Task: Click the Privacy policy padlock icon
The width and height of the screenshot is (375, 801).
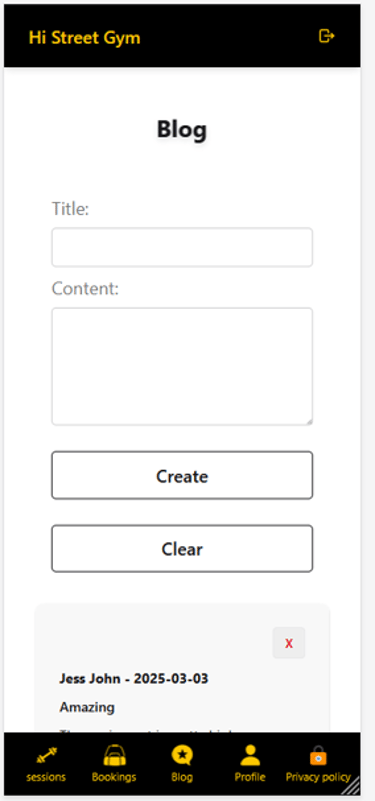Action: coord(318,756)
